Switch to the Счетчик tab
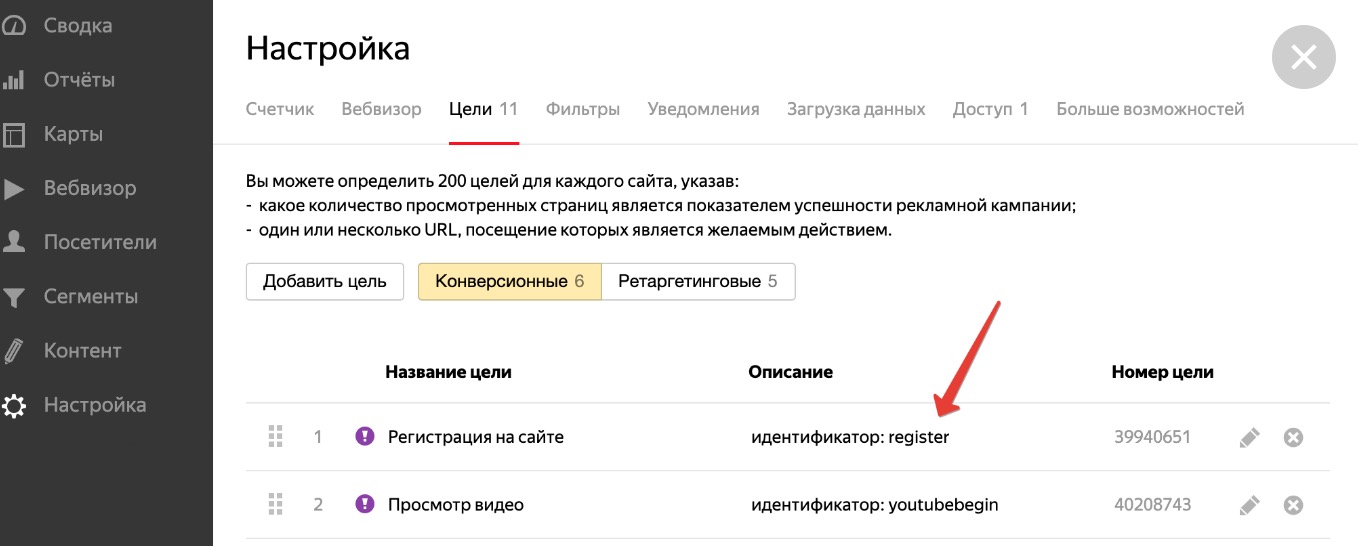The width and height of the screenshot is (1358, 546). click(280, 109)
